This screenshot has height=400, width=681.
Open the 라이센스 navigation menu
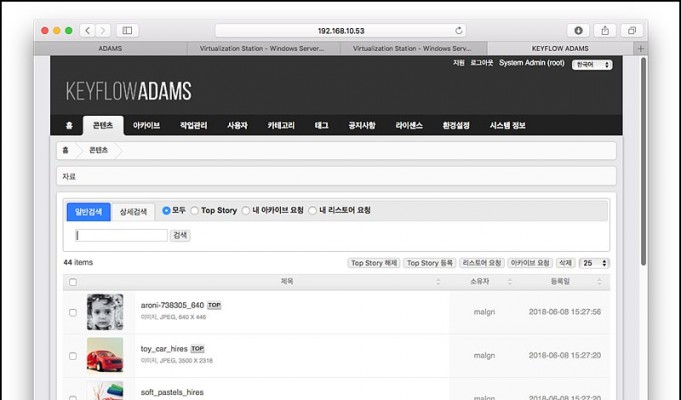tap(409, 126)
